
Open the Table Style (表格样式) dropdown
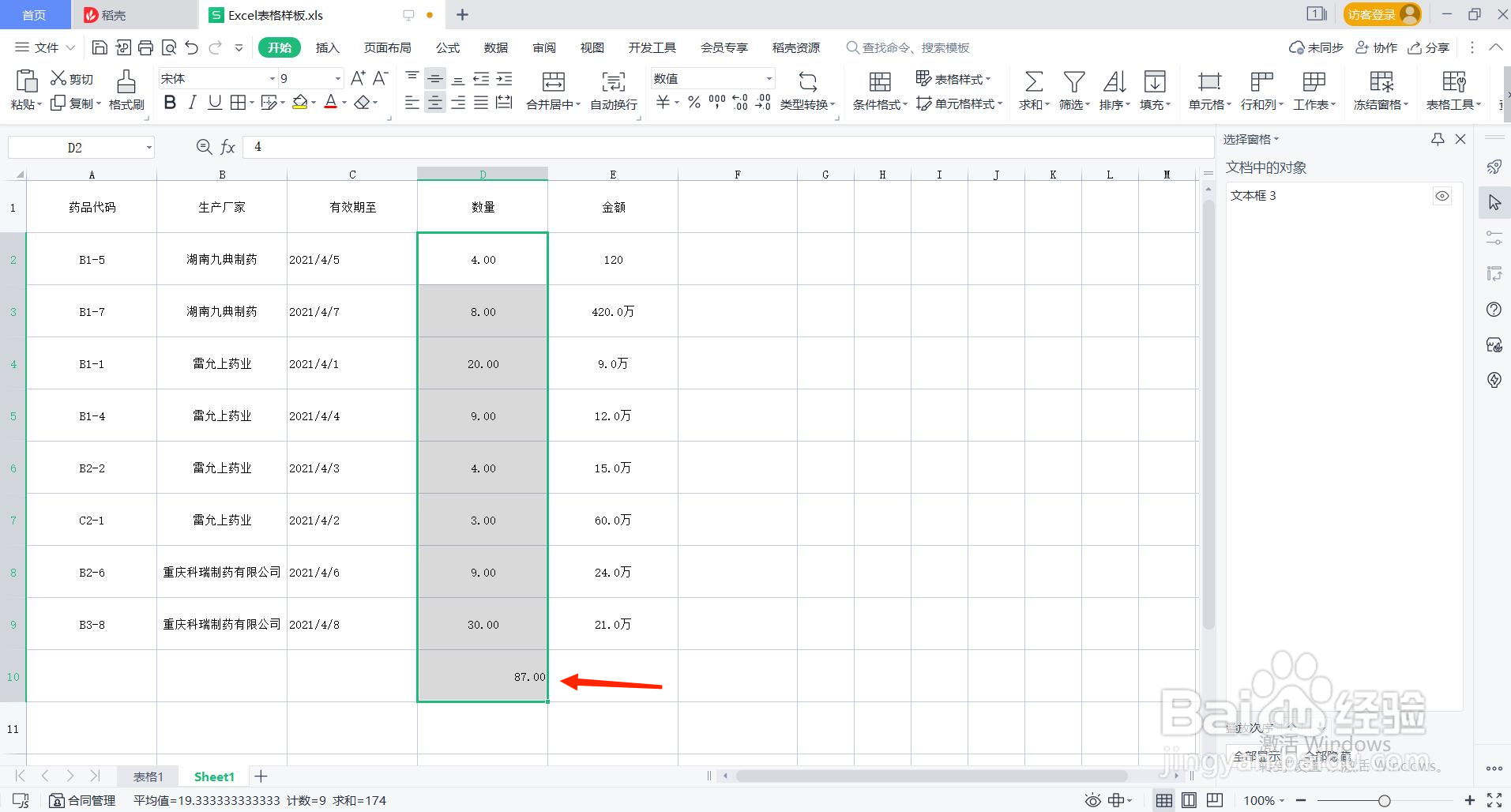[953, 78]
